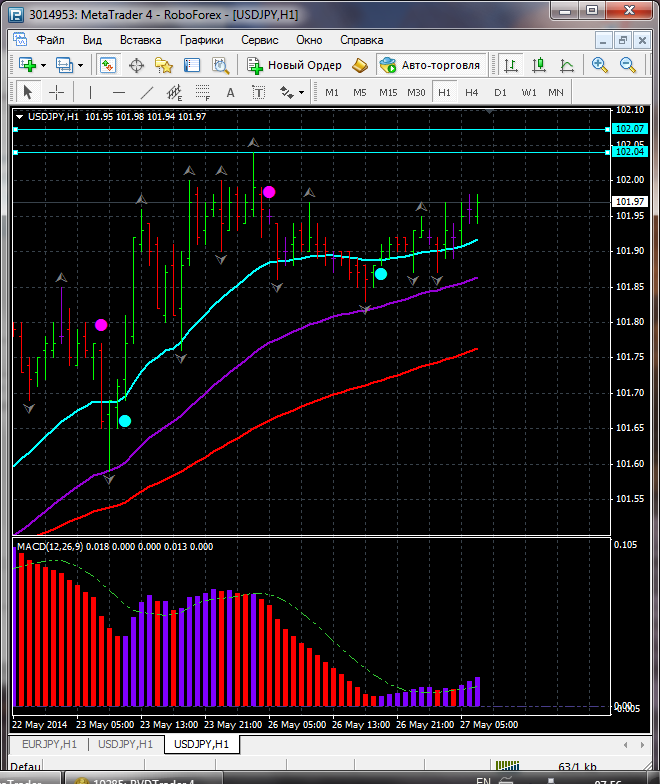This screenshot has width=660, height=784.
Task: Click the chart window menu icon
Action: [x=20, y=40]
